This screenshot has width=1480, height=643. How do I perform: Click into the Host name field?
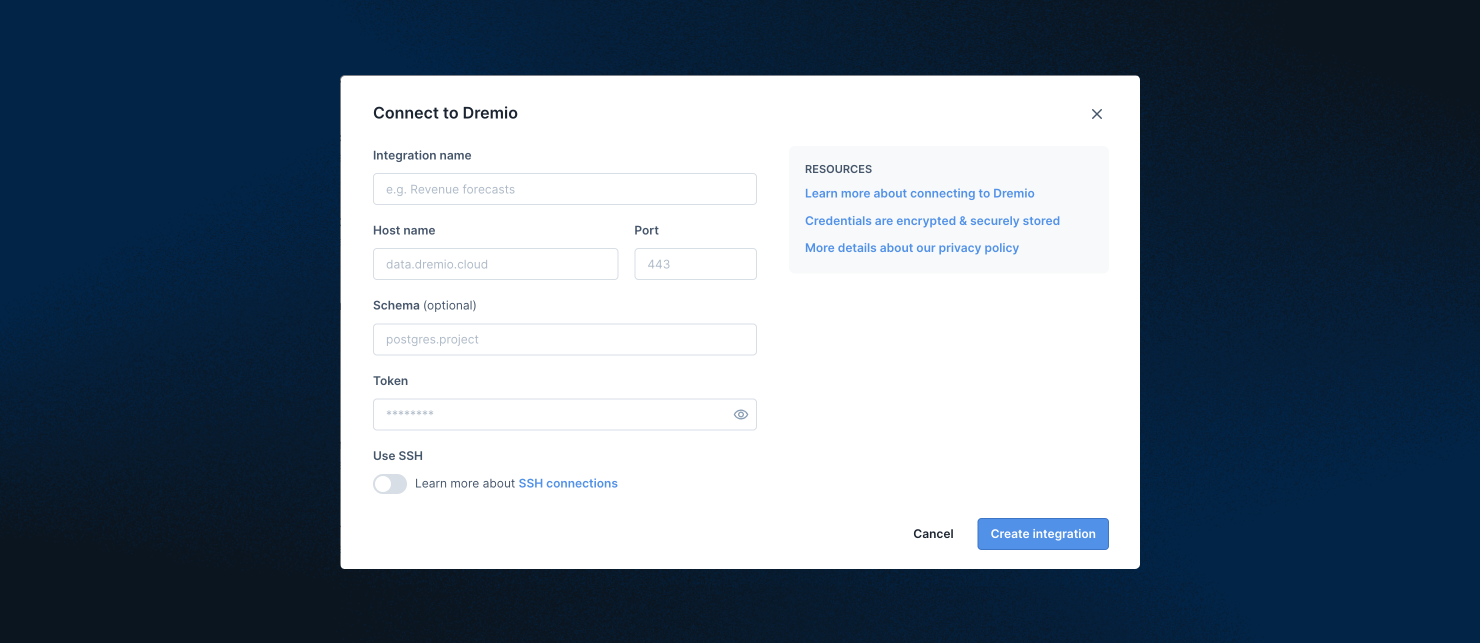coord(495,264)
